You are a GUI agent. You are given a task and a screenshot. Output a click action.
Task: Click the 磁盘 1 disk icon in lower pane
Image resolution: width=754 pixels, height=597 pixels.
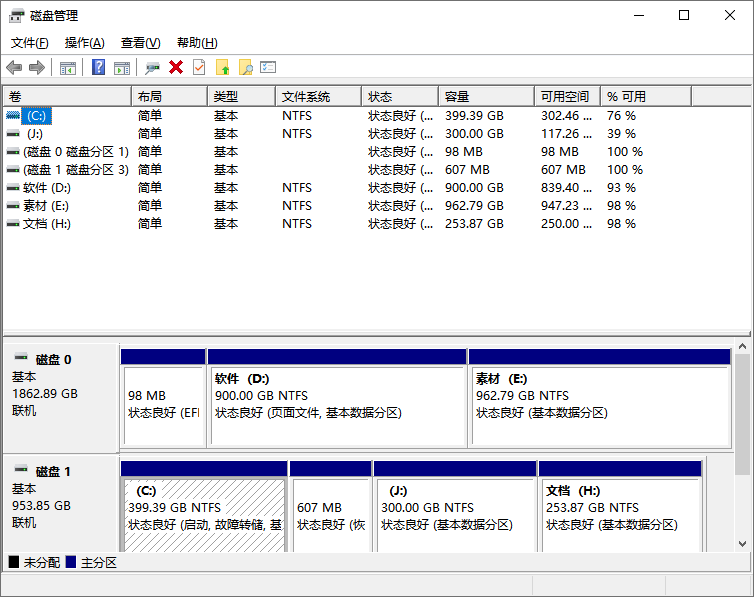(21, 469)
